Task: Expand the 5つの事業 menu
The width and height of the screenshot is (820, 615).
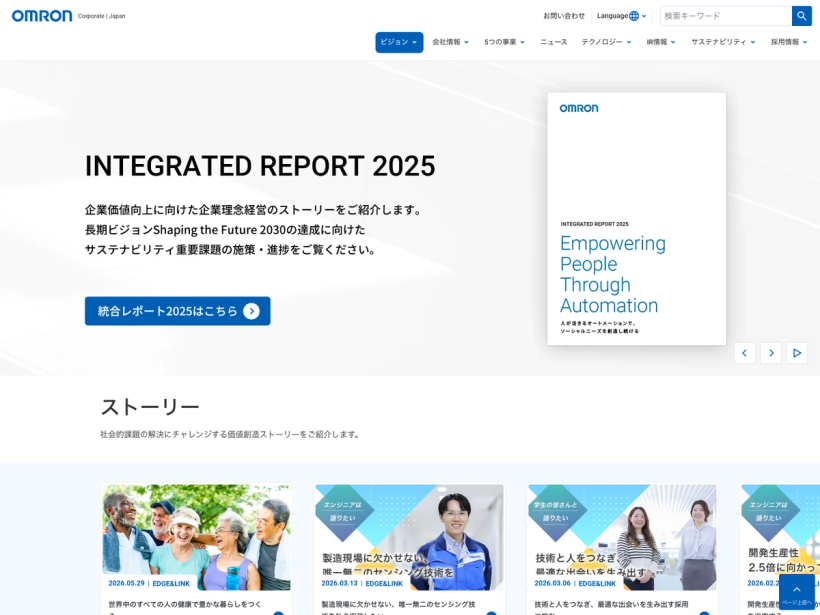Action: 504,42
